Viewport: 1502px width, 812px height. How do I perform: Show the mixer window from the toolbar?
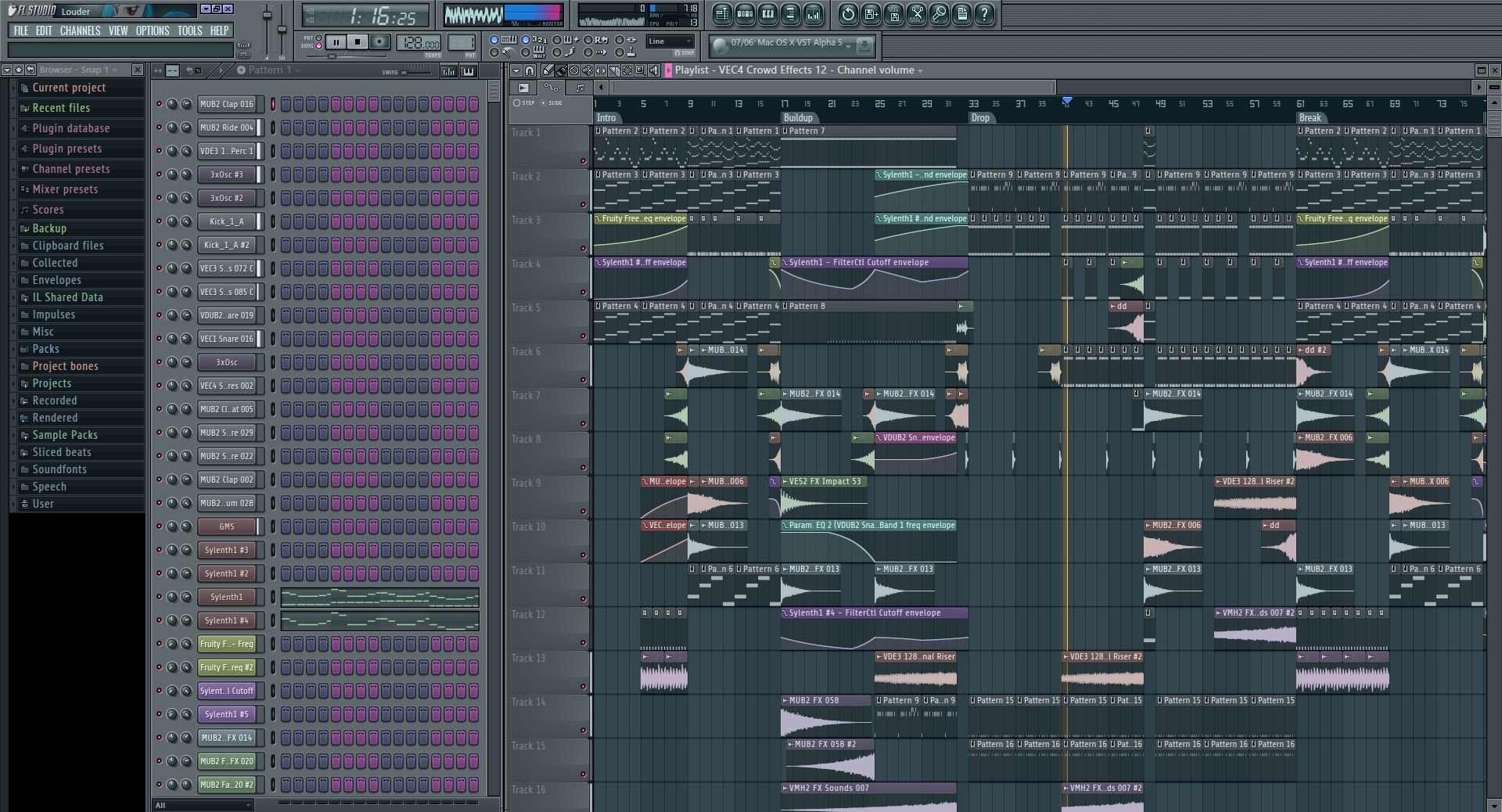click(x=814, y=14)
